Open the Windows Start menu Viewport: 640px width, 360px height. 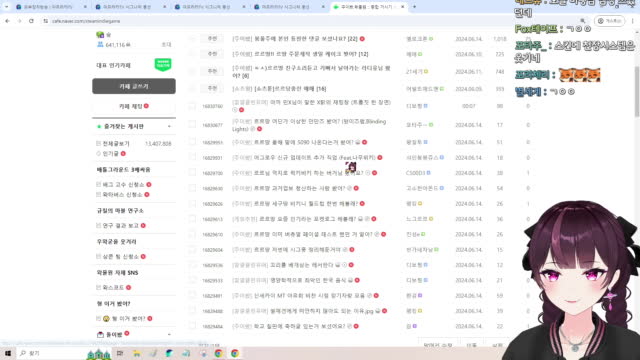click(8, 353)
